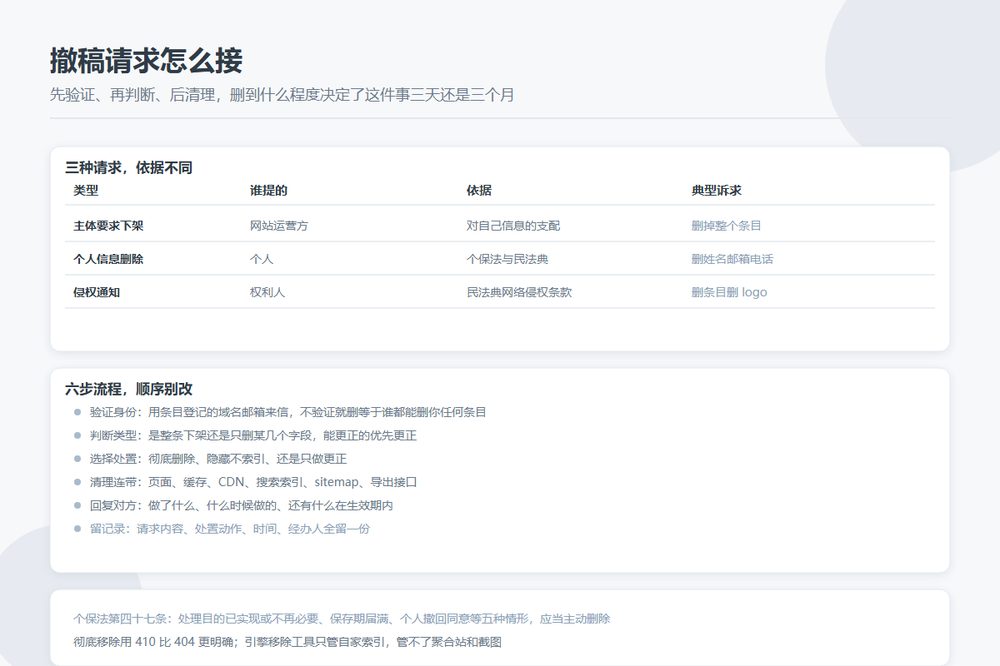The image size is (1000, 666).
Task: Click the cell 删姓名邮箱电话
Action: coord(732,259)
